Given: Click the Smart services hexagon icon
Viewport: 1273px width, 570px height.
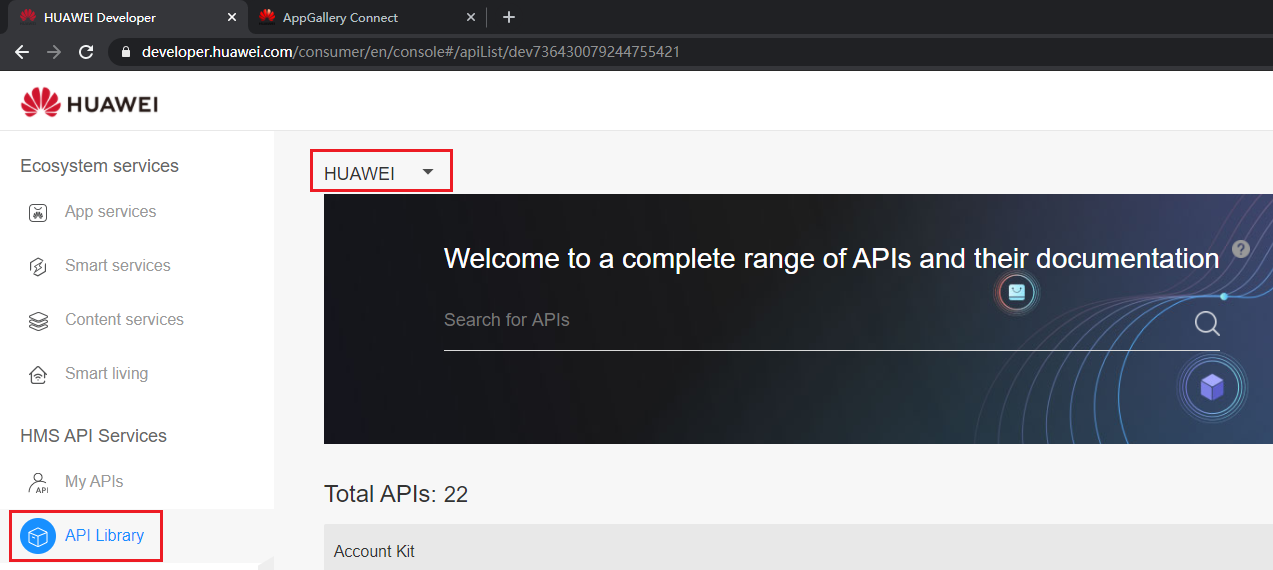Looking at the screenshot, I should [x=38, y=266].
